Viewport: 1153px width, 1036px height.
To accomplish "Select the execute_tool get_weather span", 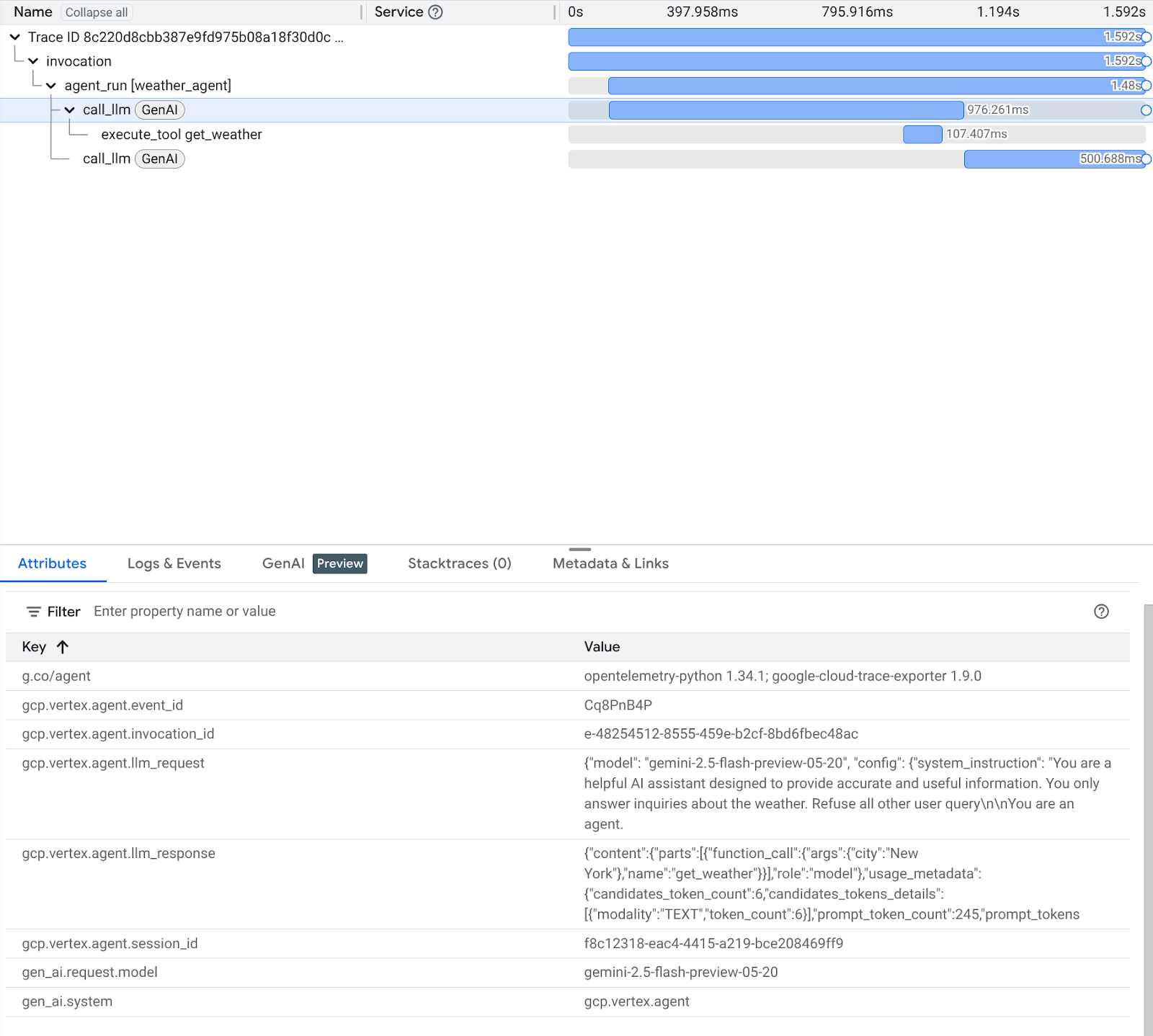I will [x=181, y=135].
